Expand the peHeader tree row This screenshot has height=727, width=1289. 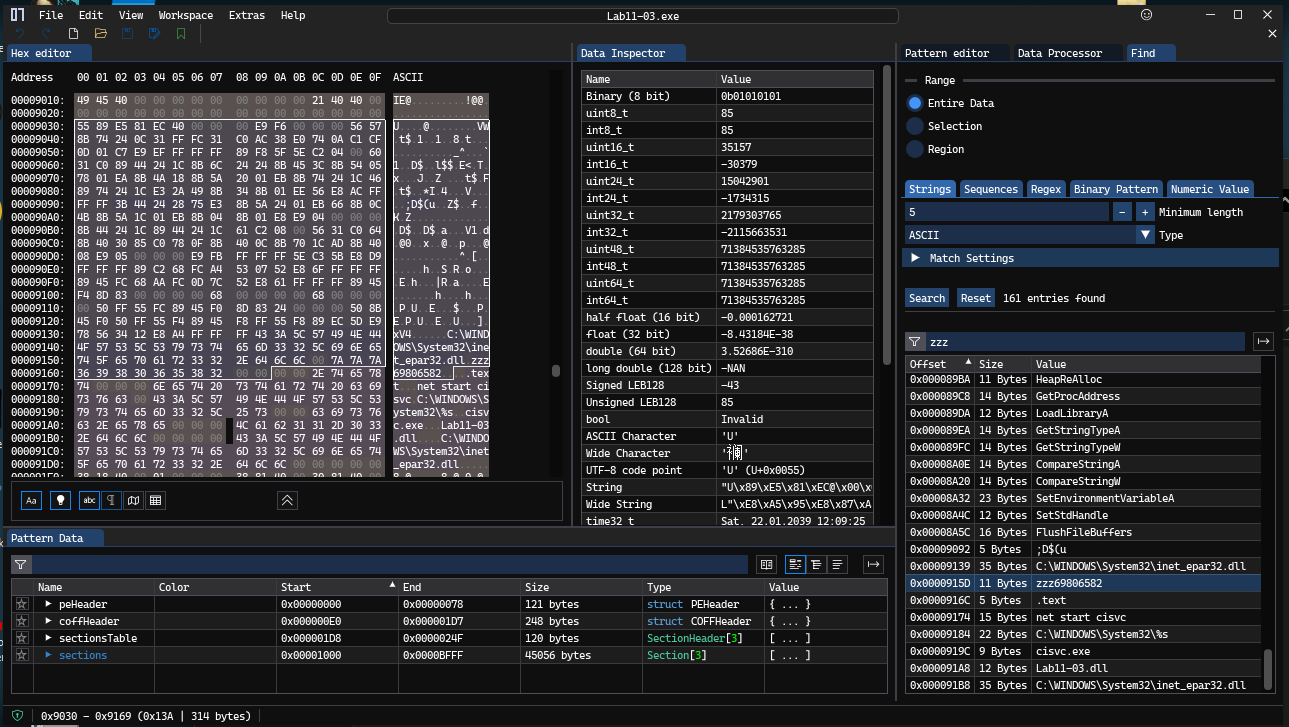(x=48, y=604)
